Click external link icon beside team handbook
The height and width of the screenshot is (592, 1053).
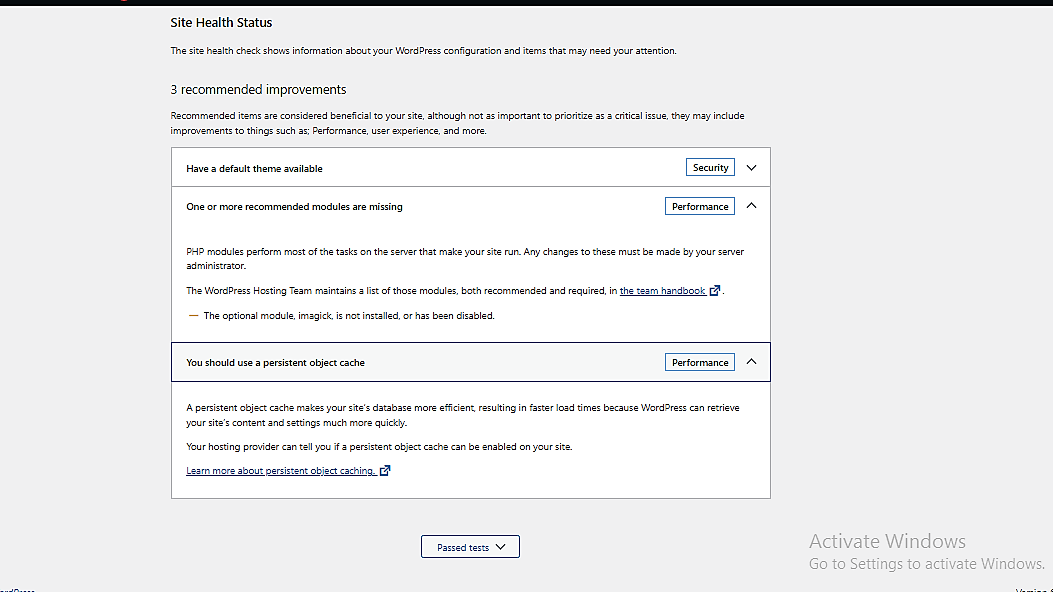coord(714,291)
